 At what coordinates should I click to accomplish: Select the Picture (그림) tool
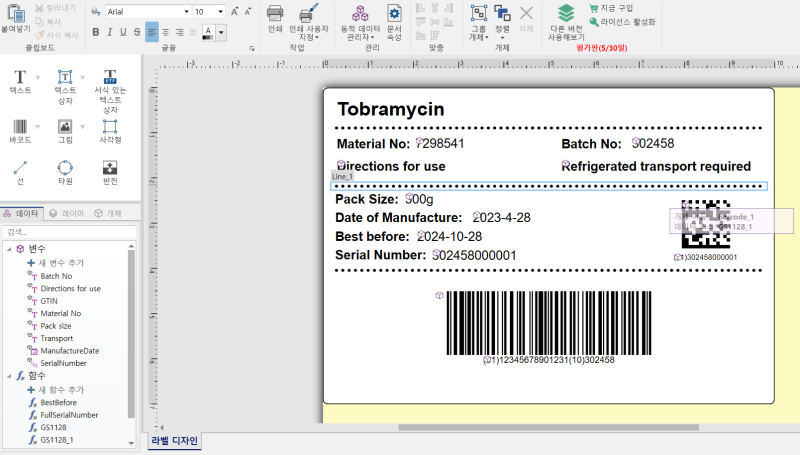click(65, 131)
